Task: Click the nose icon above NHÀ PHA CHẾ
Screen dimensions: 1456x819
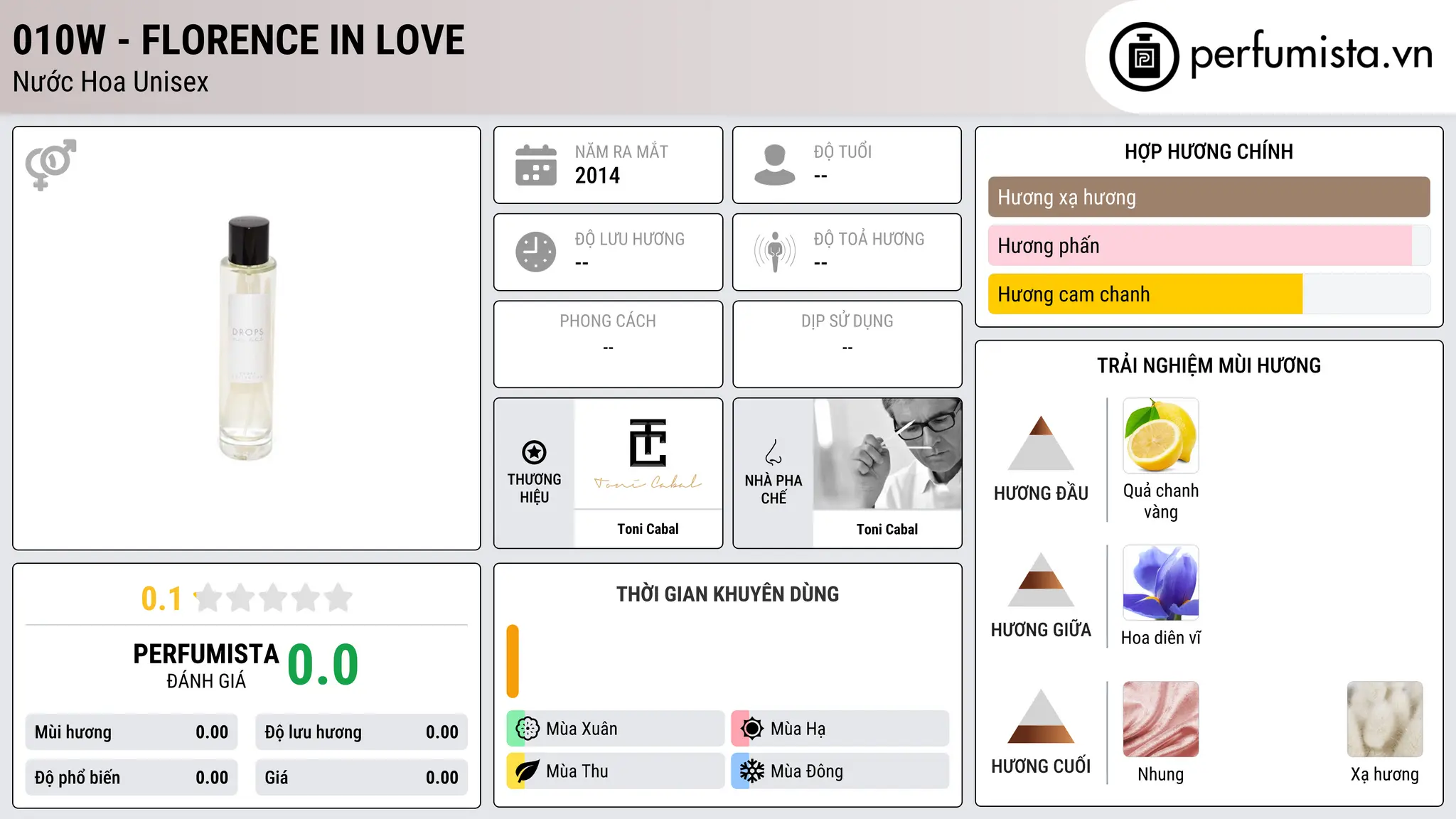Action: tap(773, 452)
